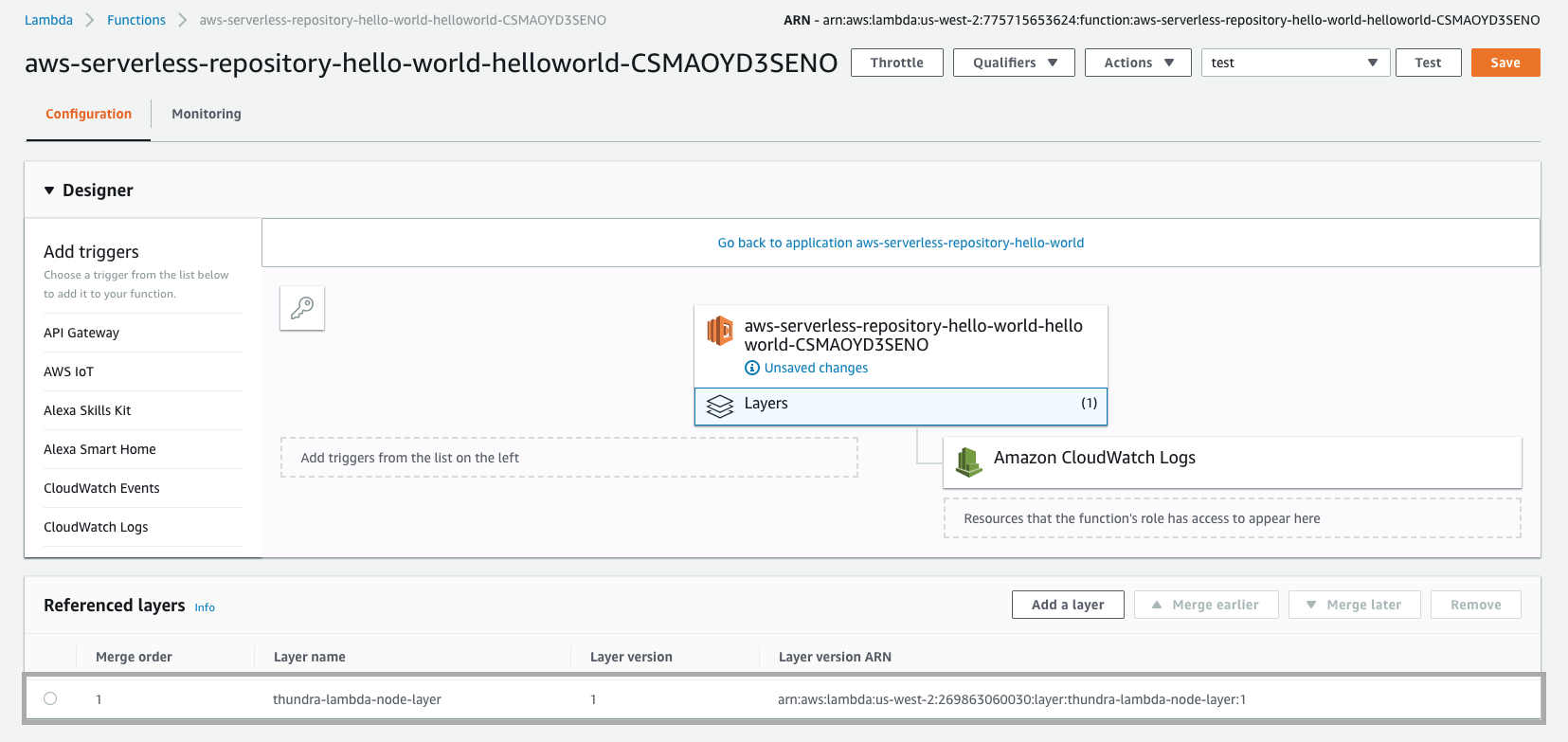Select the Layers box in Designer
1568x742 pixels.
tap(901, 407)
